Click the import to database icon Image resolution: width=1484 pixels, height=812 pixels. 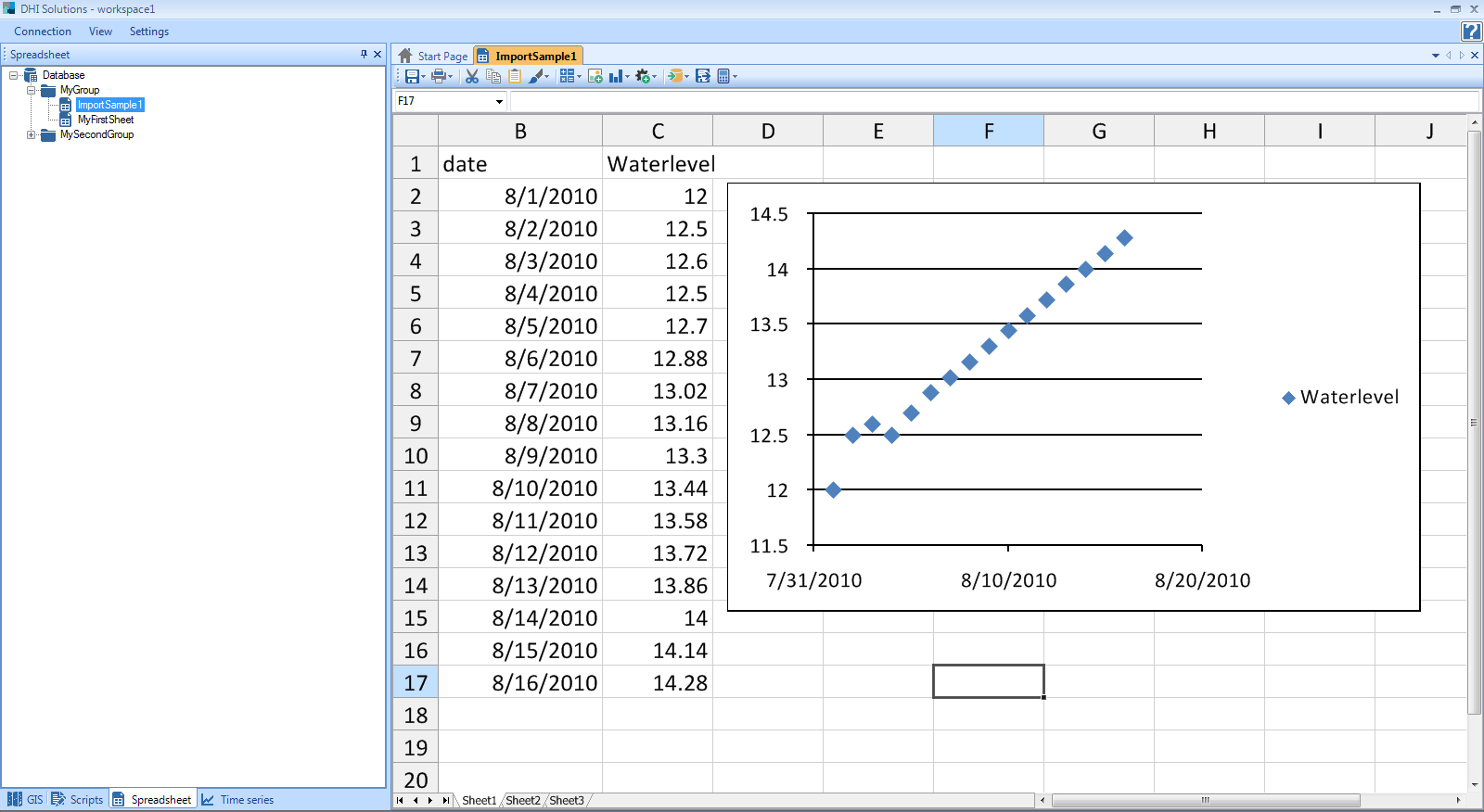674,76
